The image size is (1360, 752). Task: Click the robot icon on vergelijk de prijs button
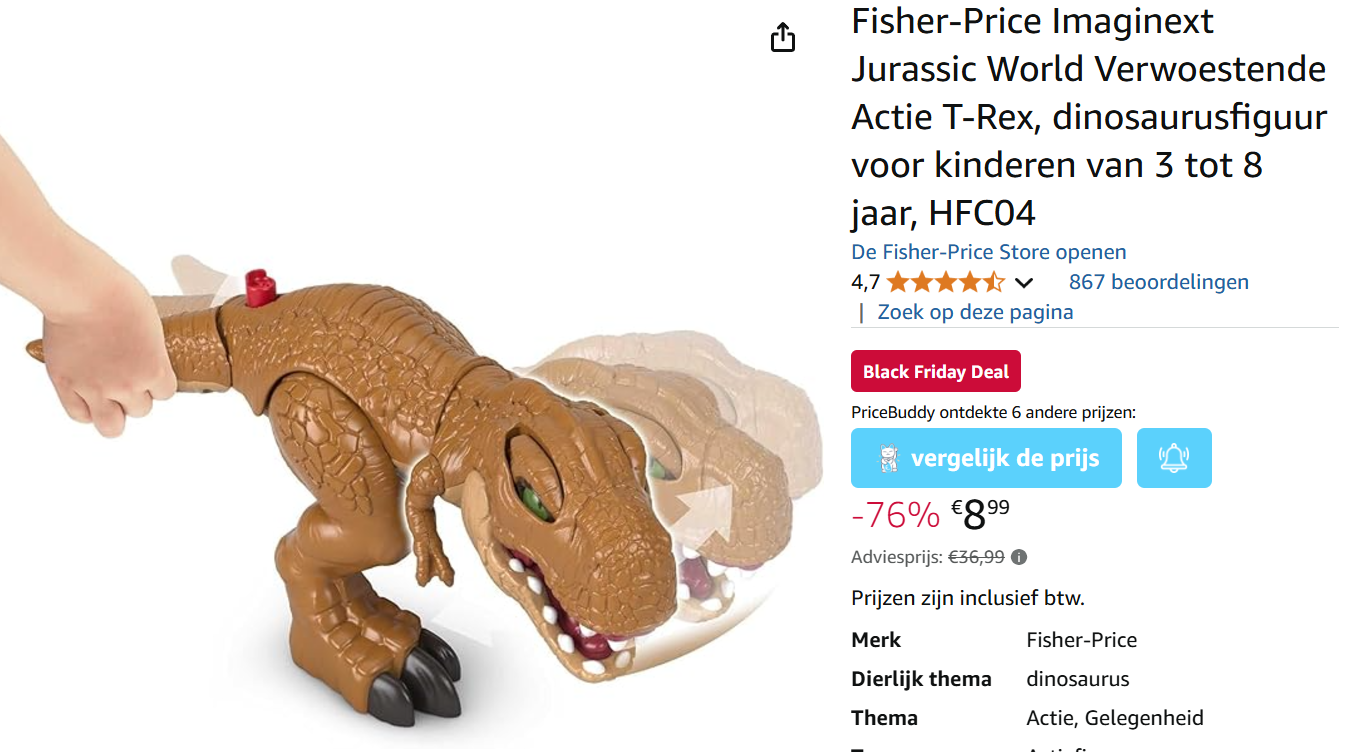coord(888,457)
